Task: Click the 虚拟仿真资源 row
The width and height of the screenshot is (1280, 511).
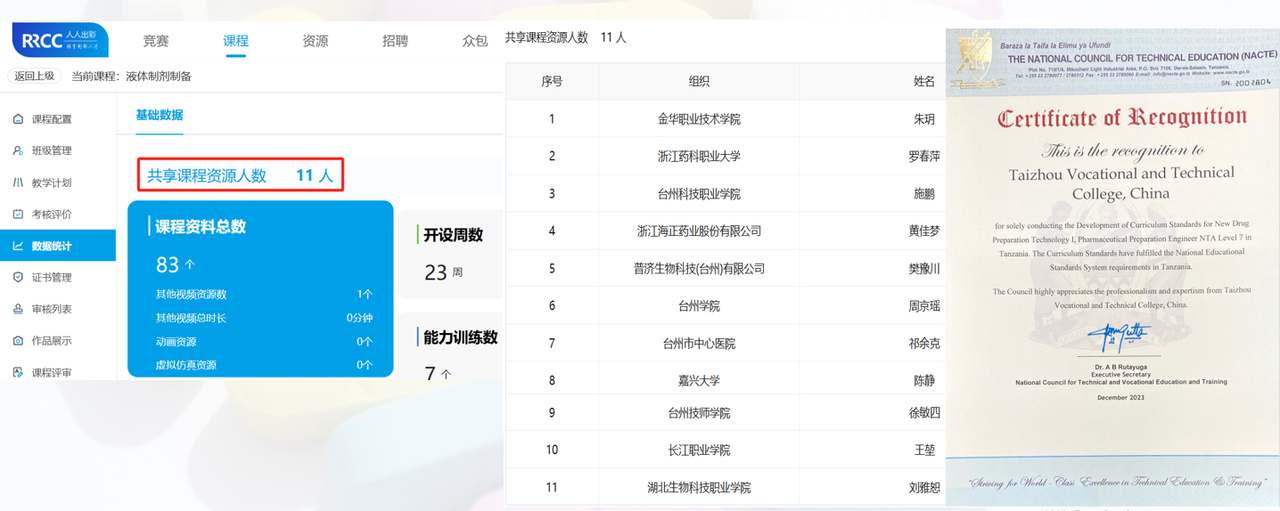Action: (x=264, y=365)
